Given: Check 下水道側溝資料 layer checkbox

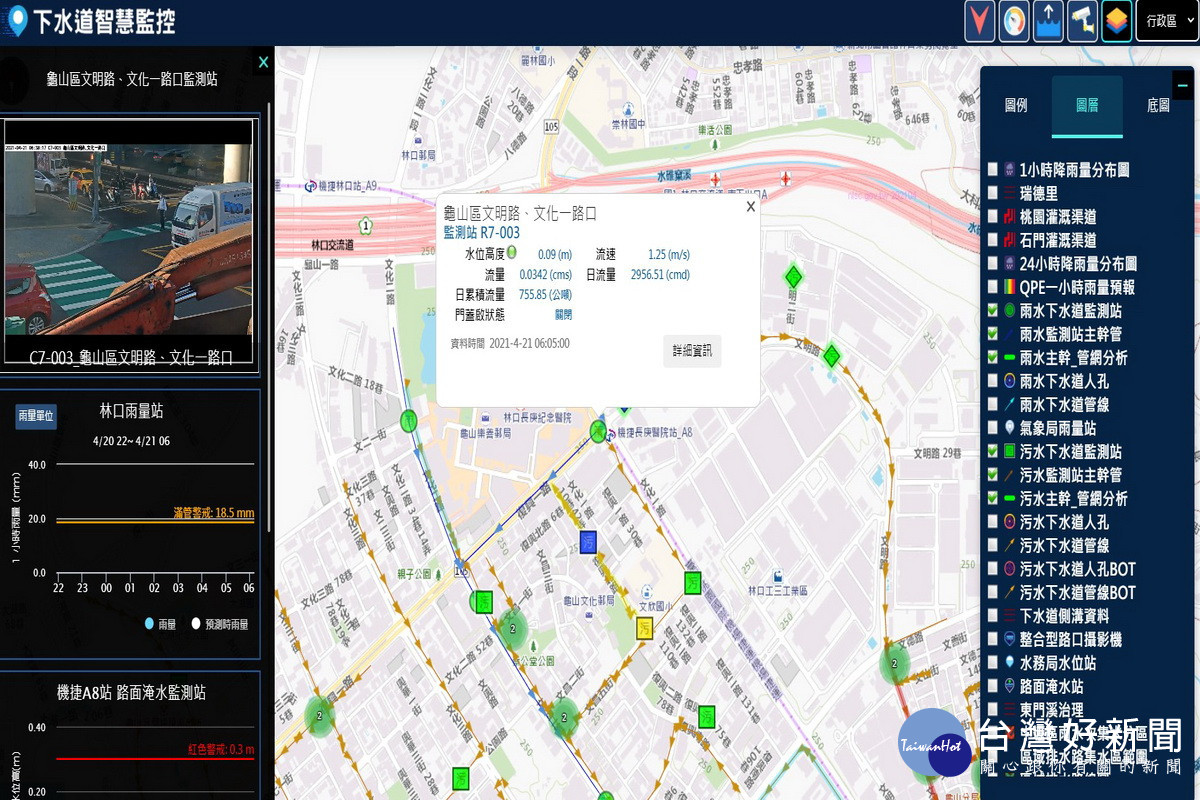Looking at the screenshot, I should 992,616.
